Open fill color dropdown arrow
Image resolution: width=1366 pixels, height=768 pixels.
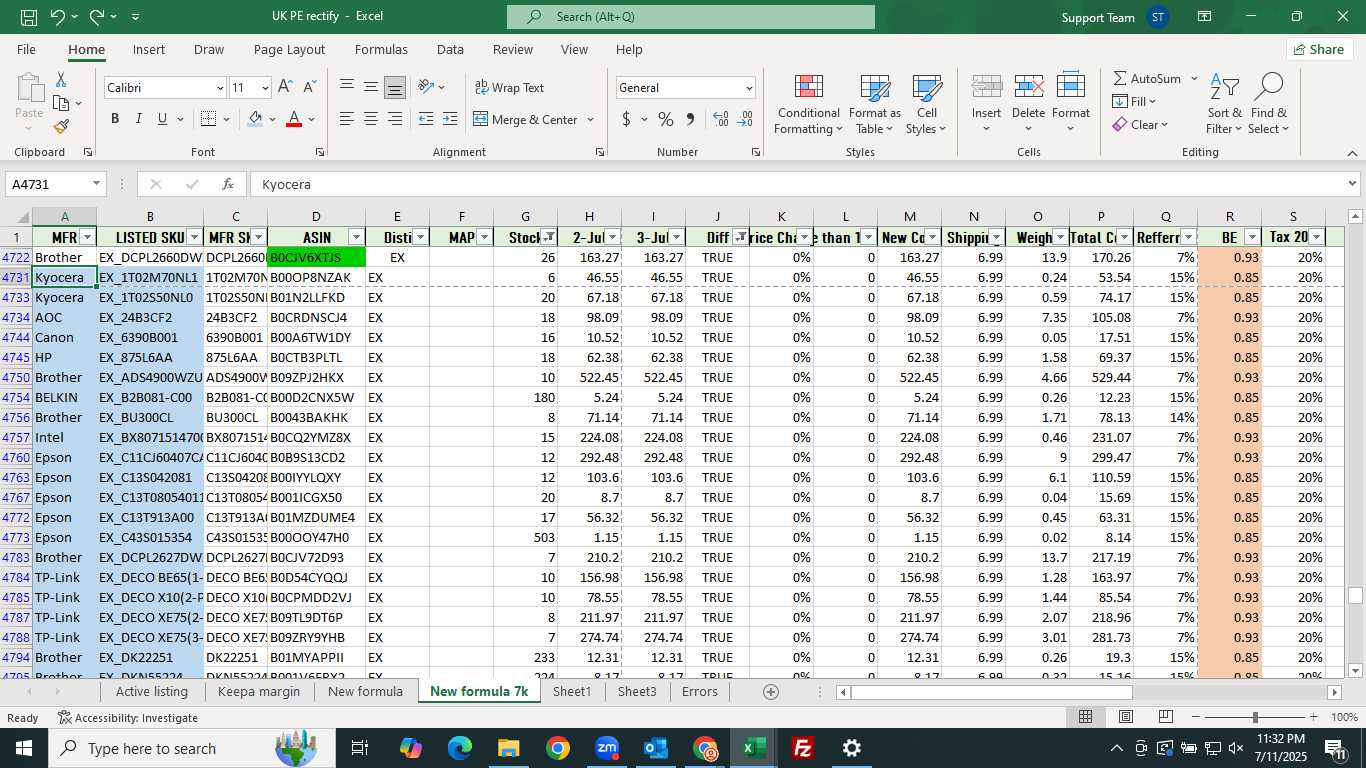[x=273, y=119]
